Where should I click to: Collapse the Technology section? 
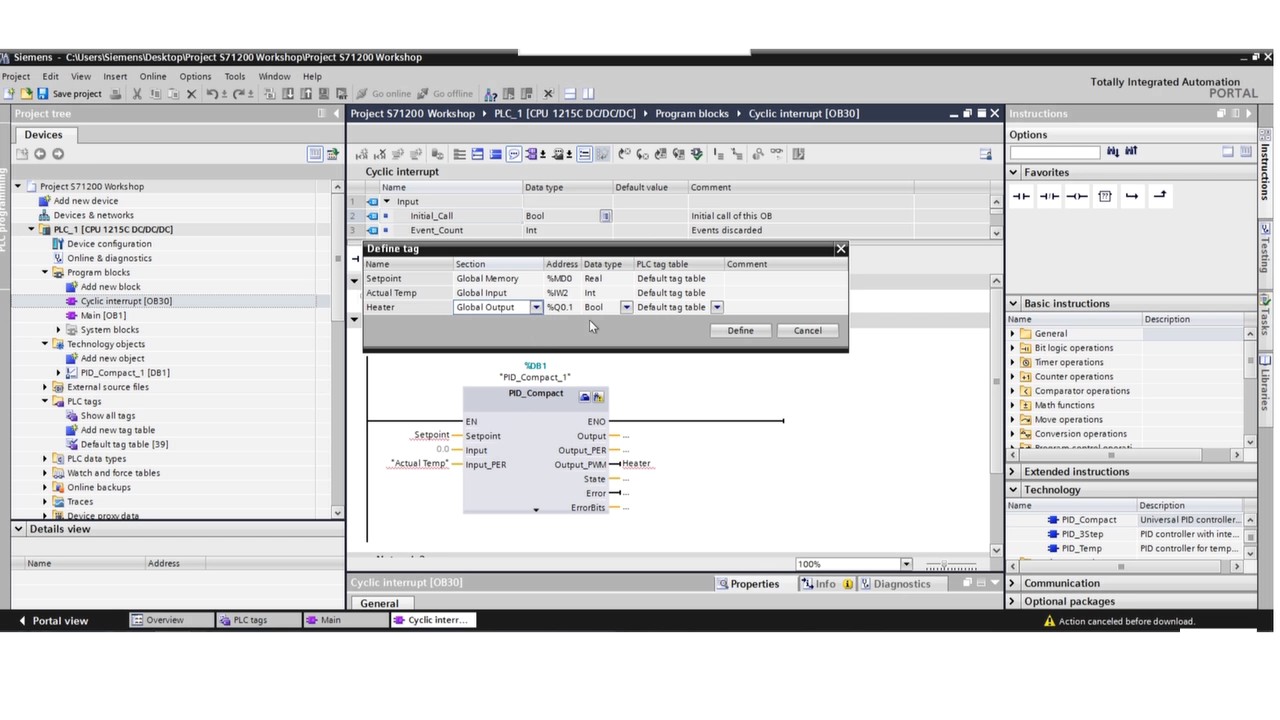pos(1014,490)
